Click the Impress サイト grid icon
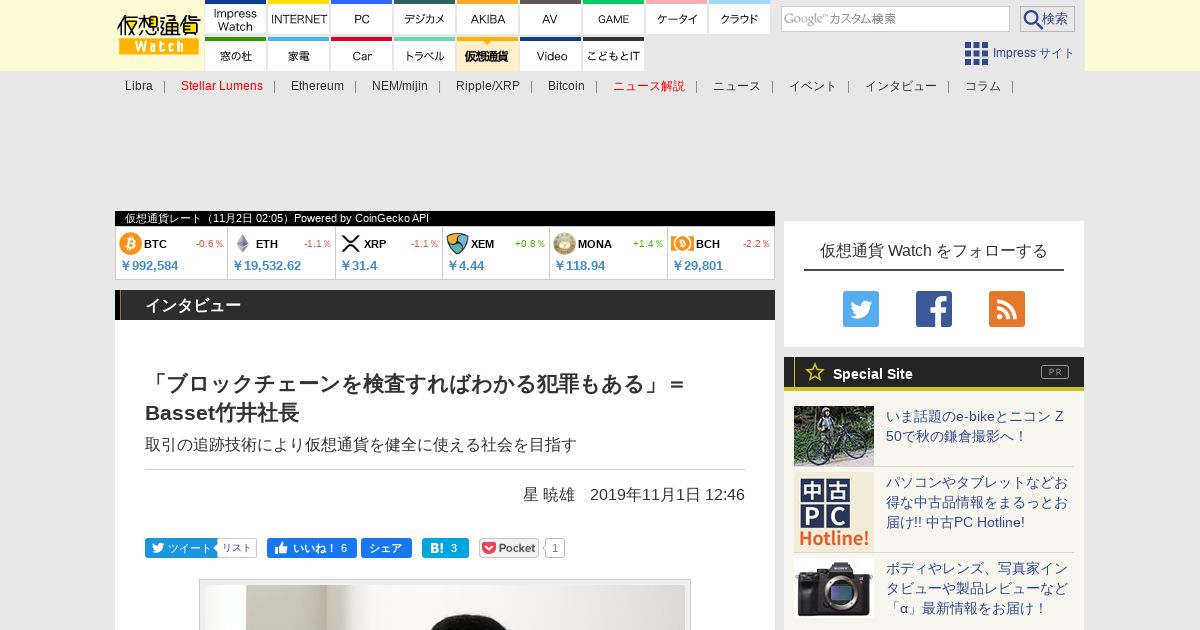Screen dimensions: 1200x630 976,53
